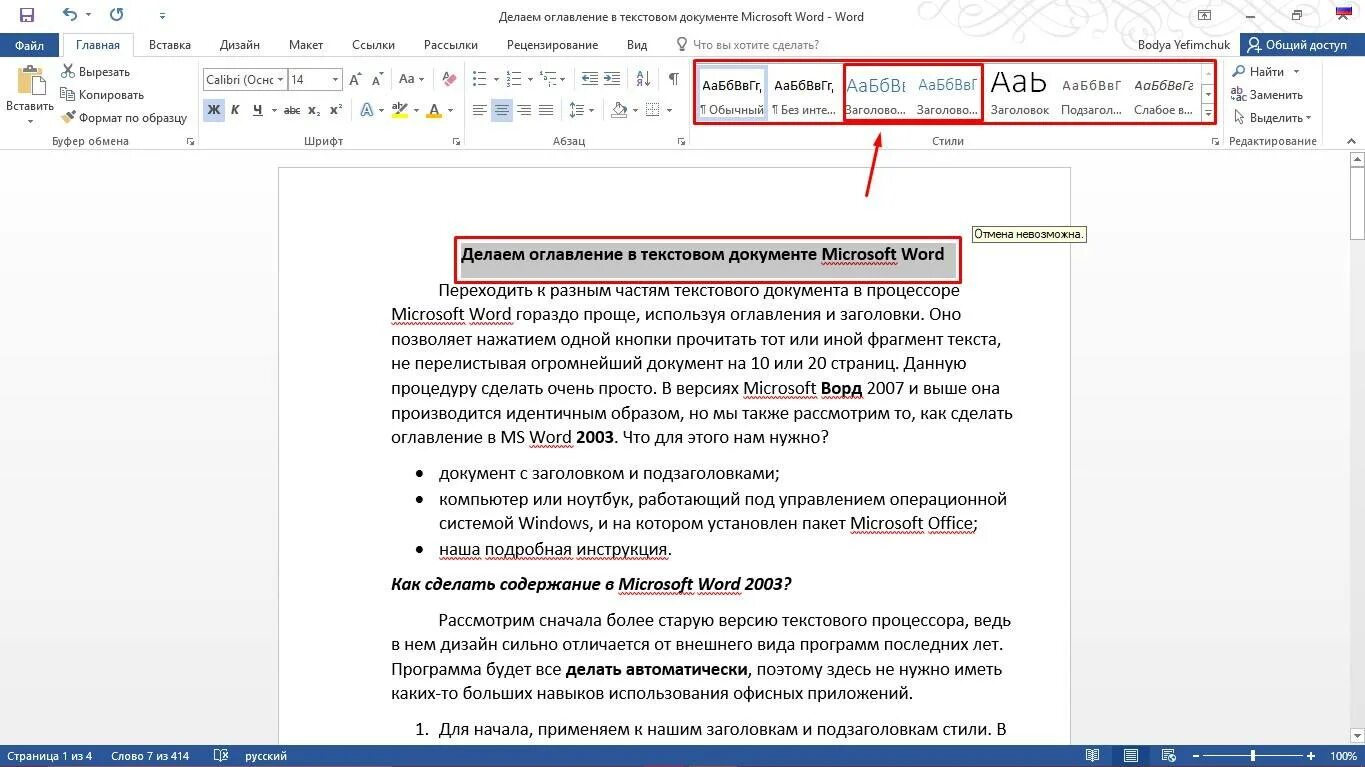Expand the line spacing options
This screenshot has height=767, width=1365.
pos(591,110)
